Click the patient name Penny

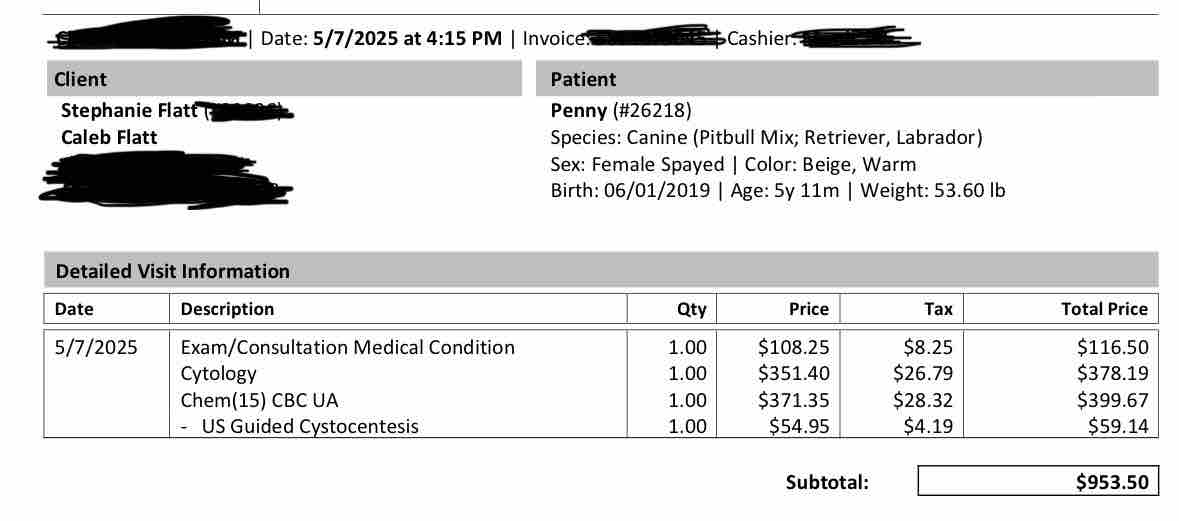[578, 111]
